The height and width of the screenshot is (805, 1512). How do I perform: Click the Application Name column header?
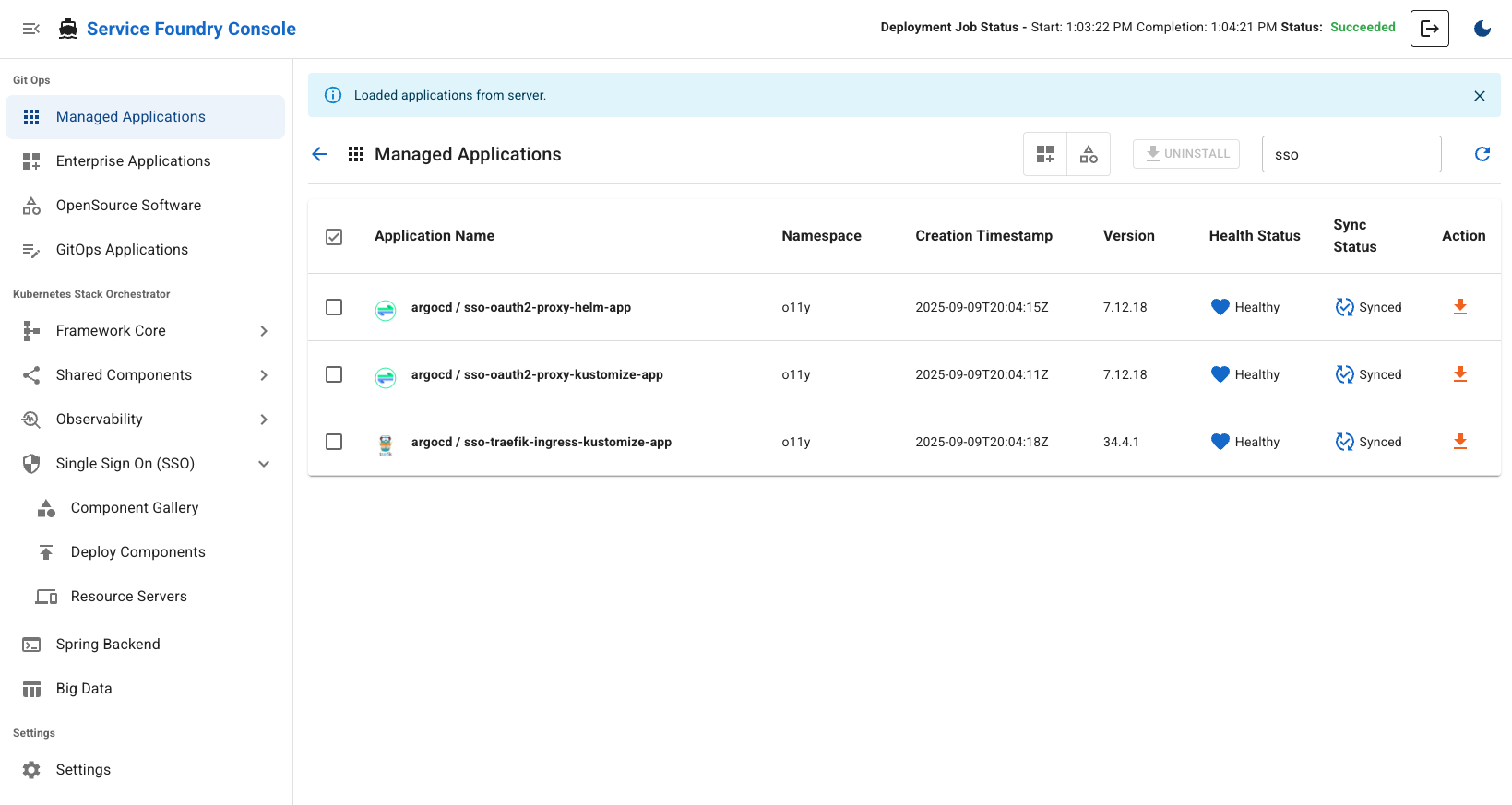435,236
